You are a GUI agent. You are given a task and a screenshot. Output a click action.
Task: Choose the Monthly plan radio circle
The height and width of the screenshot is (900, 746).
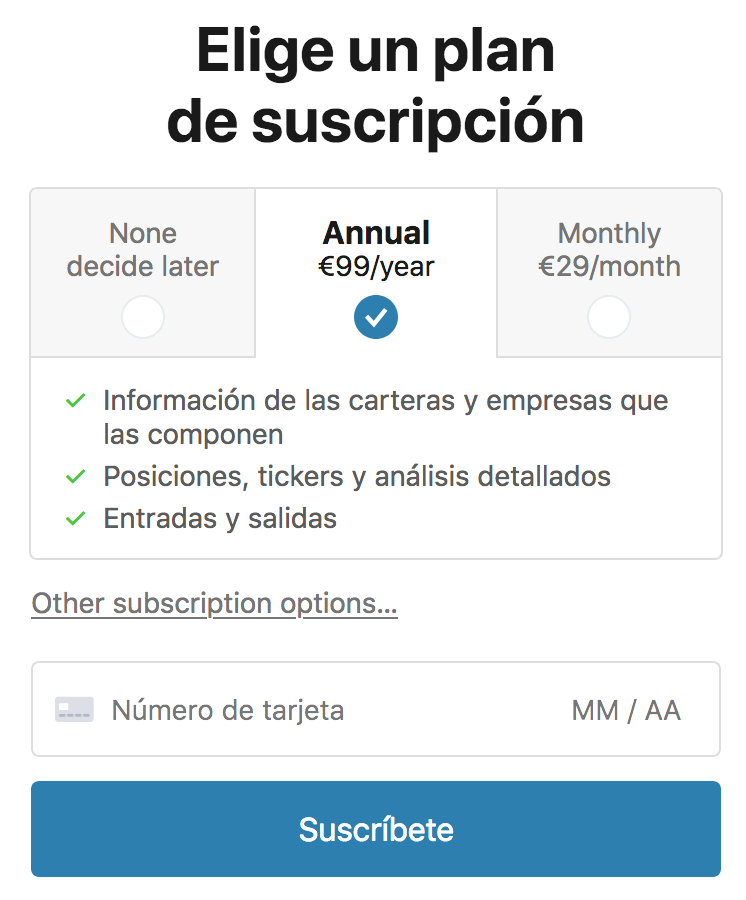point(609,318)
